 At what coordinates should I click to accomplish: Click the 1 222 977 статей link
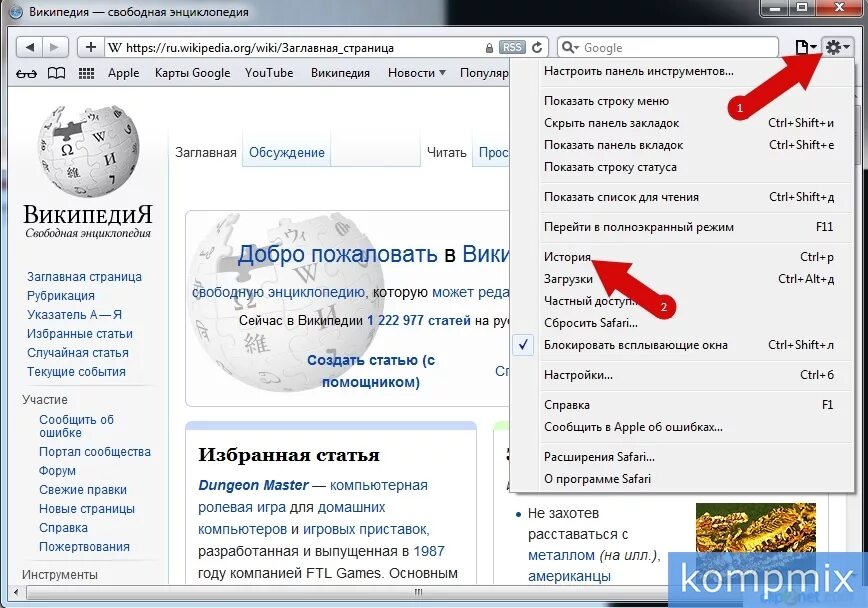click(x=419, y=321)
